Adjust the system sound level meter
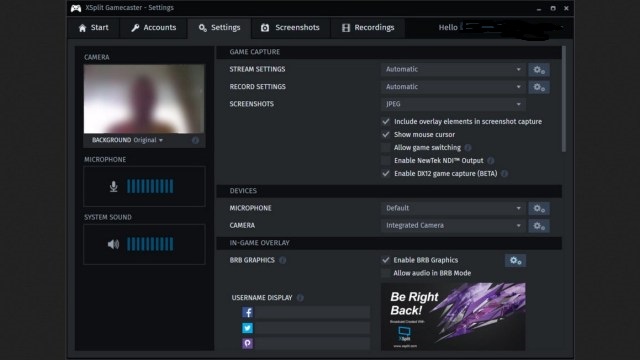The height and width of the screenshot is (360, 640). [x=150, y=244]
